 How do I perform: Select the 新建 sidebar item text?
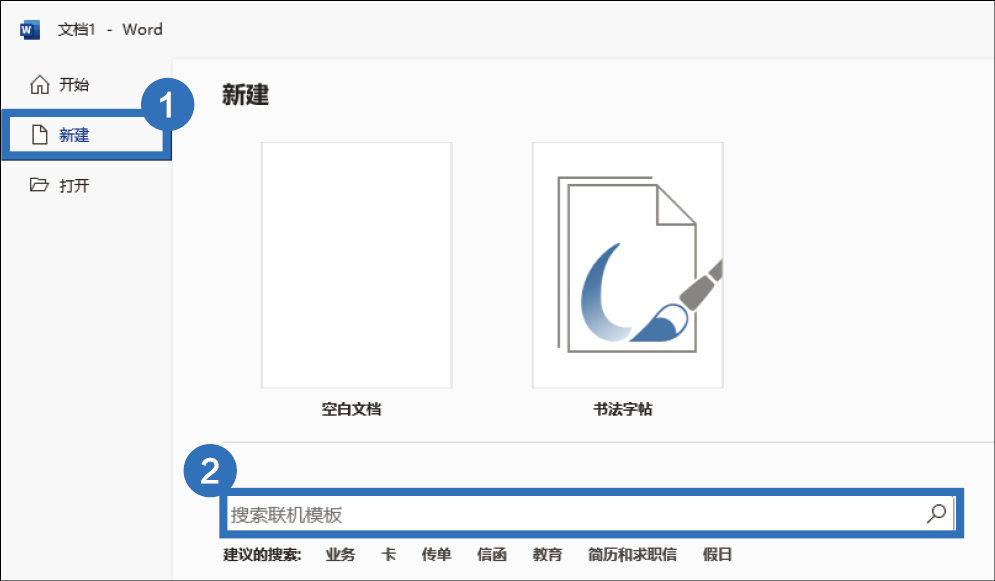[x=74, y=135]
